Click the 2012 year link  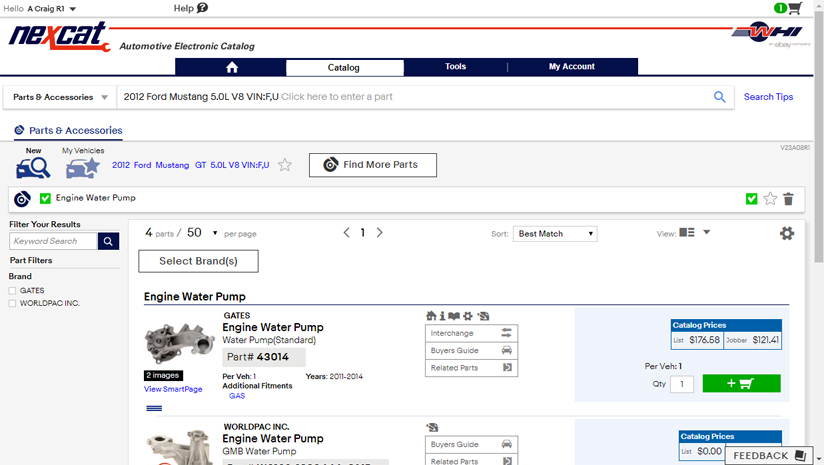click(121, 165)
